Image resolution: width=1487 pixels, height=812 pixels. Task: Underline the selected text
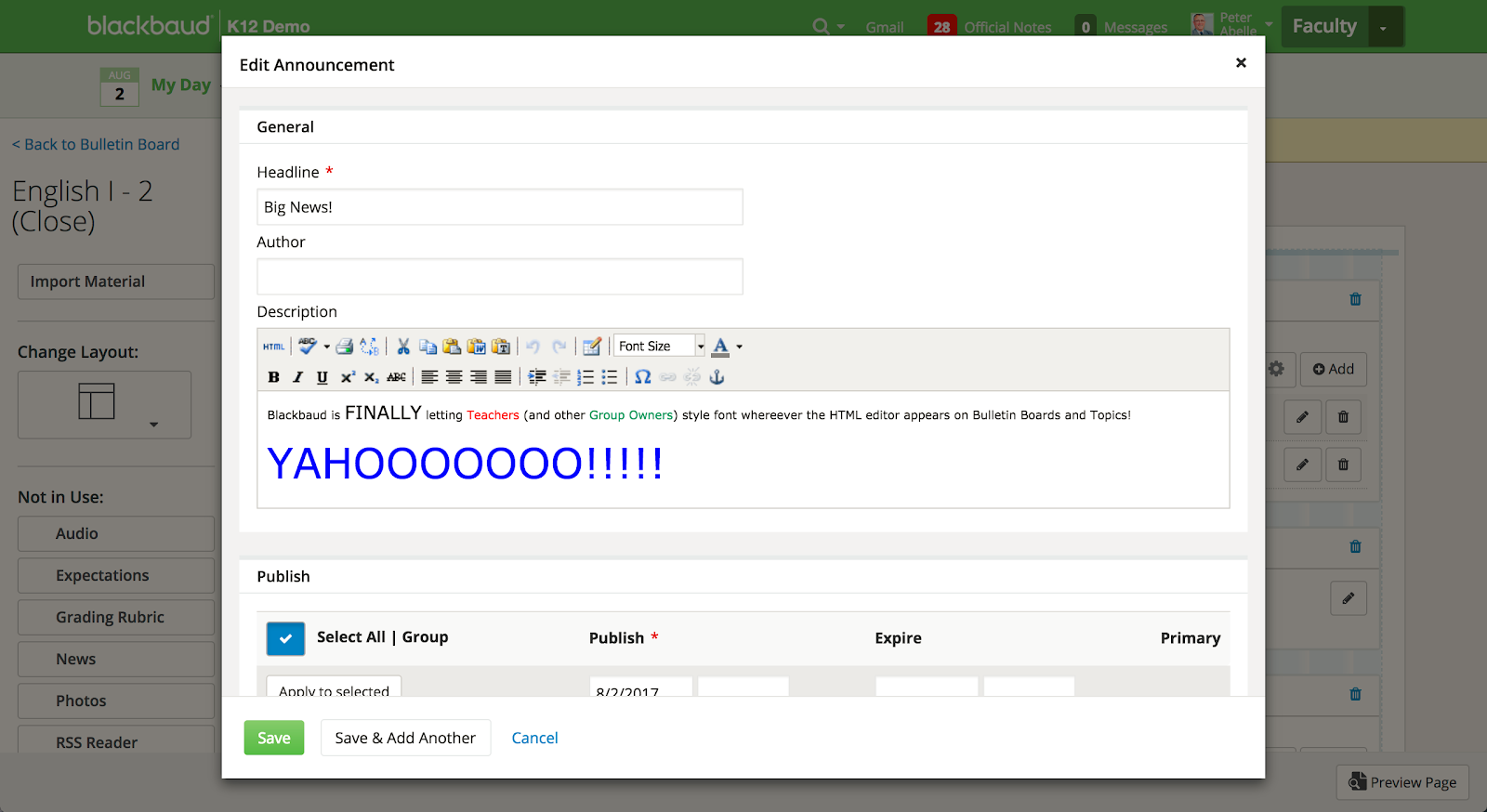[x=322, y=377]
